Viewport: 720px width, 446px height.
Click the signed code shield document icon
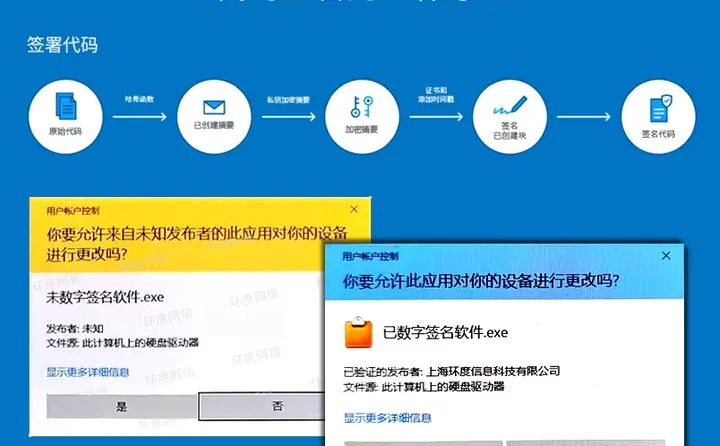pyautogui.click(x=661, y=109)
